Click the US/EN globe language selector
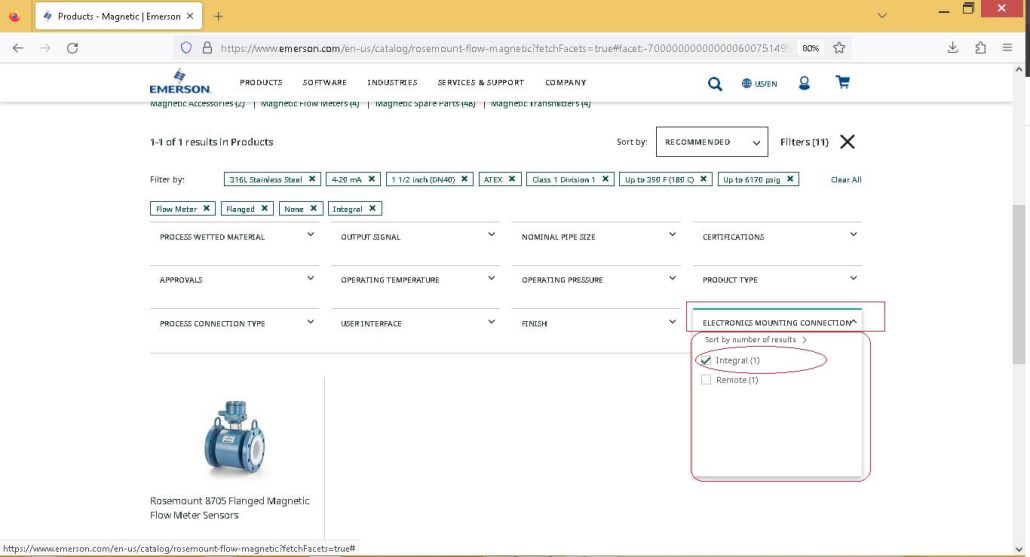 759,83
